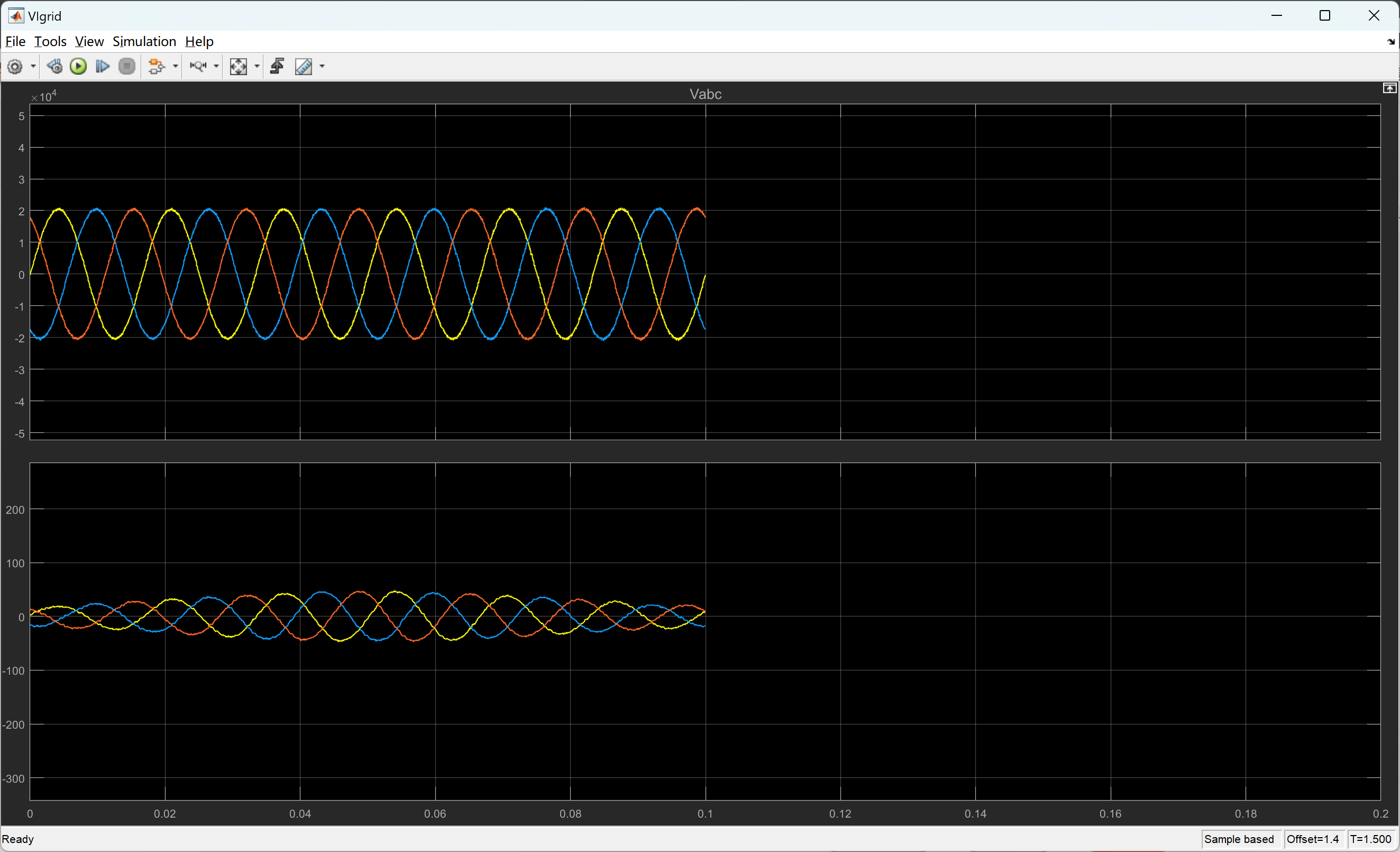Click the Vabc plot title
This screenshot has width=1400, height=852.
(x=705, y=94)
